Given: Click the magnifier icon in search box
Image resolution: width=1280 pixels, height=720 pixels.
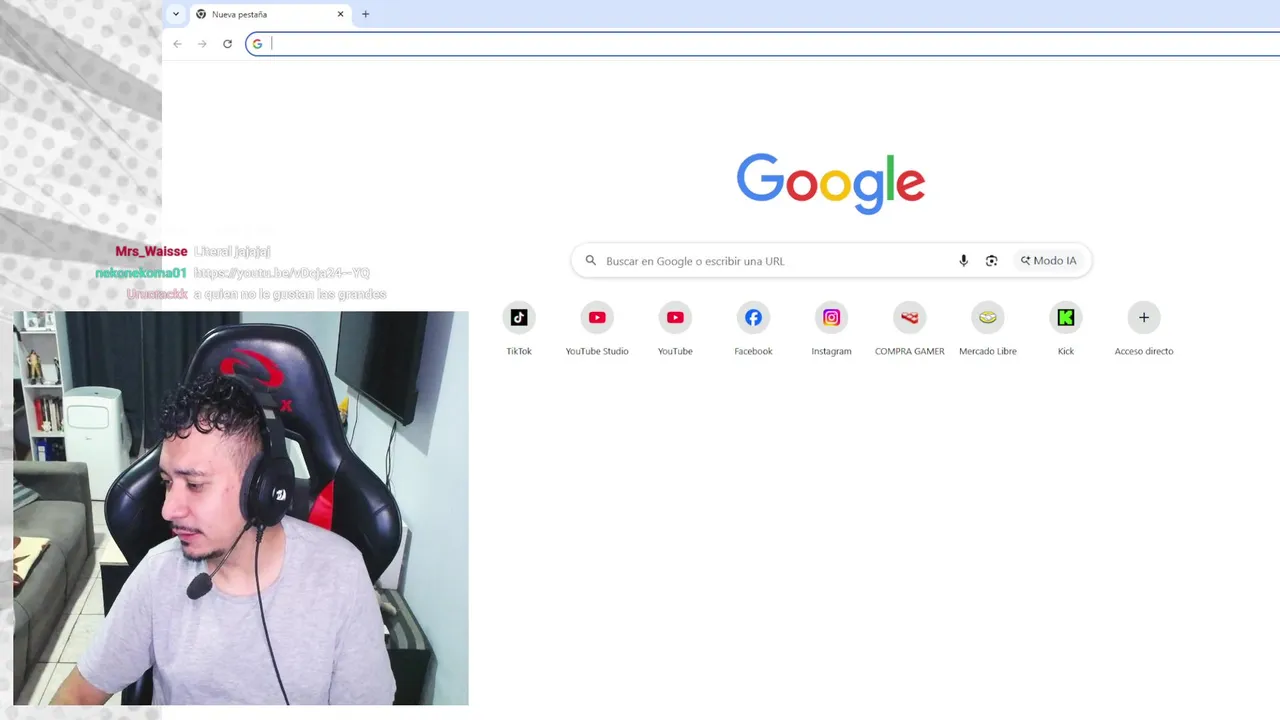Looking at the screenshot, I should coord(591,261).
